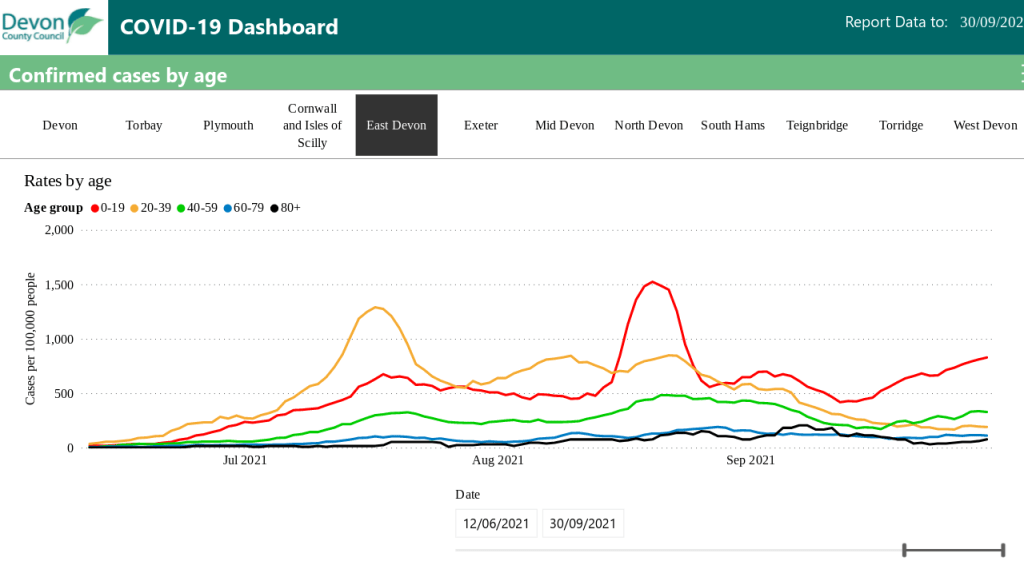Switch to the Torbay tab

point(144,125)
